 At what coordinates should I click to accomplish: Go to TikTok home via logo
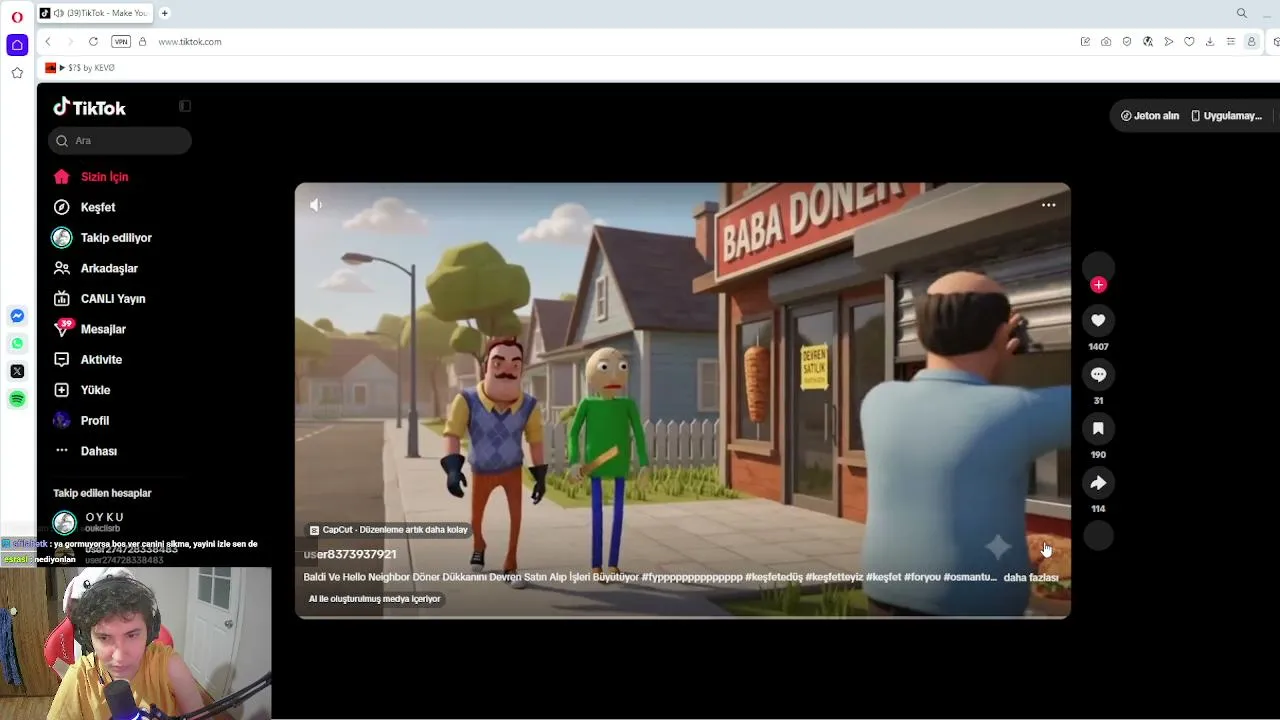coord(89,107)
